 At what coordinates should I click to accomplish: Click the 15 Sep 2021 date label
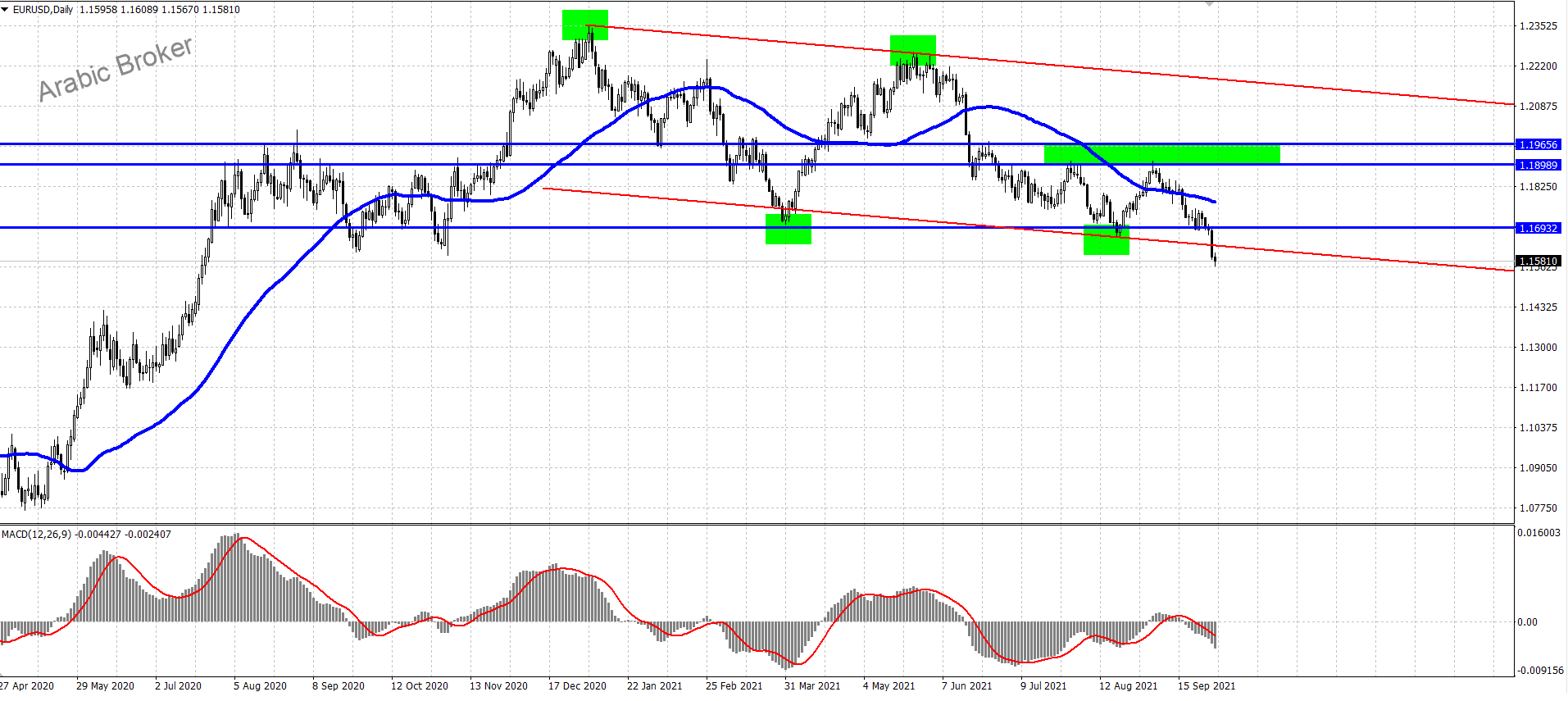pos(1207,685)
